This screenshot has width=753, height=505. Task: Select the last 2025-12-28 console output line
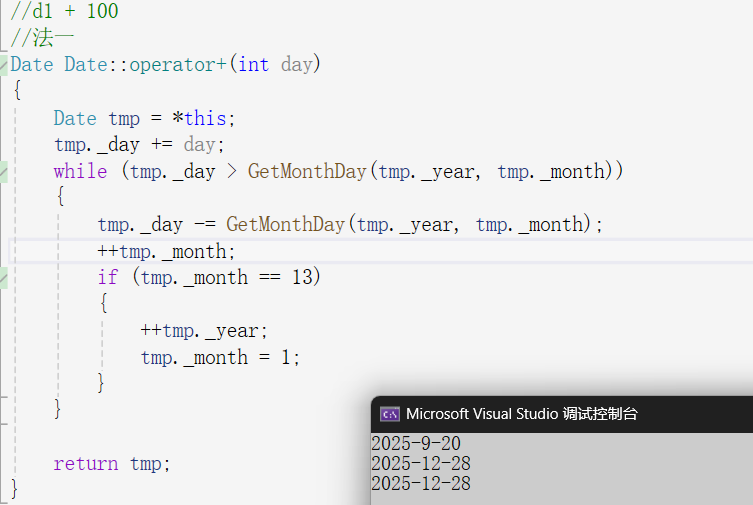pos(421,483)
